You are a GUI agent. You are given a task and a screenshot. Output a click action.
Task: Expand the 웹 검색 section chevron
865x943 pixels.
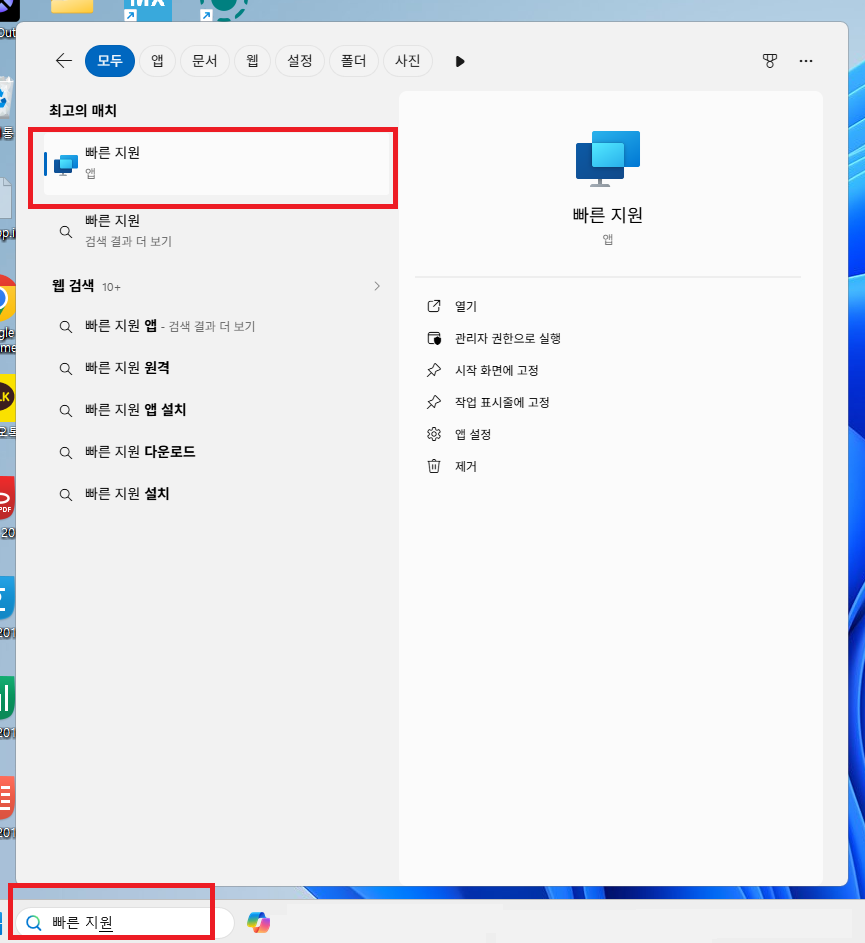pos(377,286)
